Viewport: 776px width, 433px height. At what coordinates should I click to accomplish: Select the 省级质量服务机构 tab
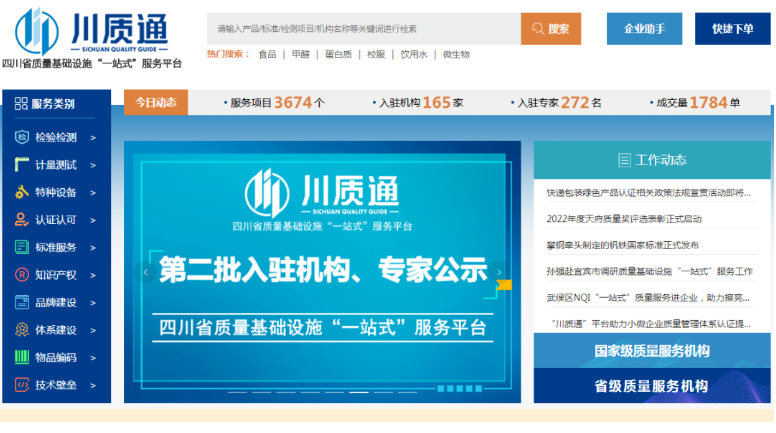pyautogui.click(x=651, y=386)
